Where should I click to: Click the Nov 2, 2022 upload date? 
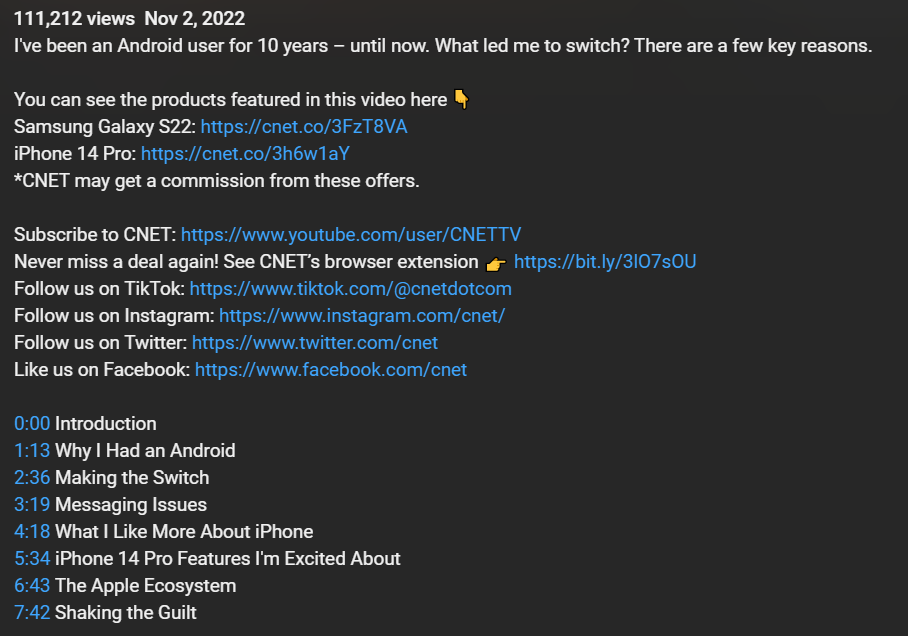click(195, 19)
